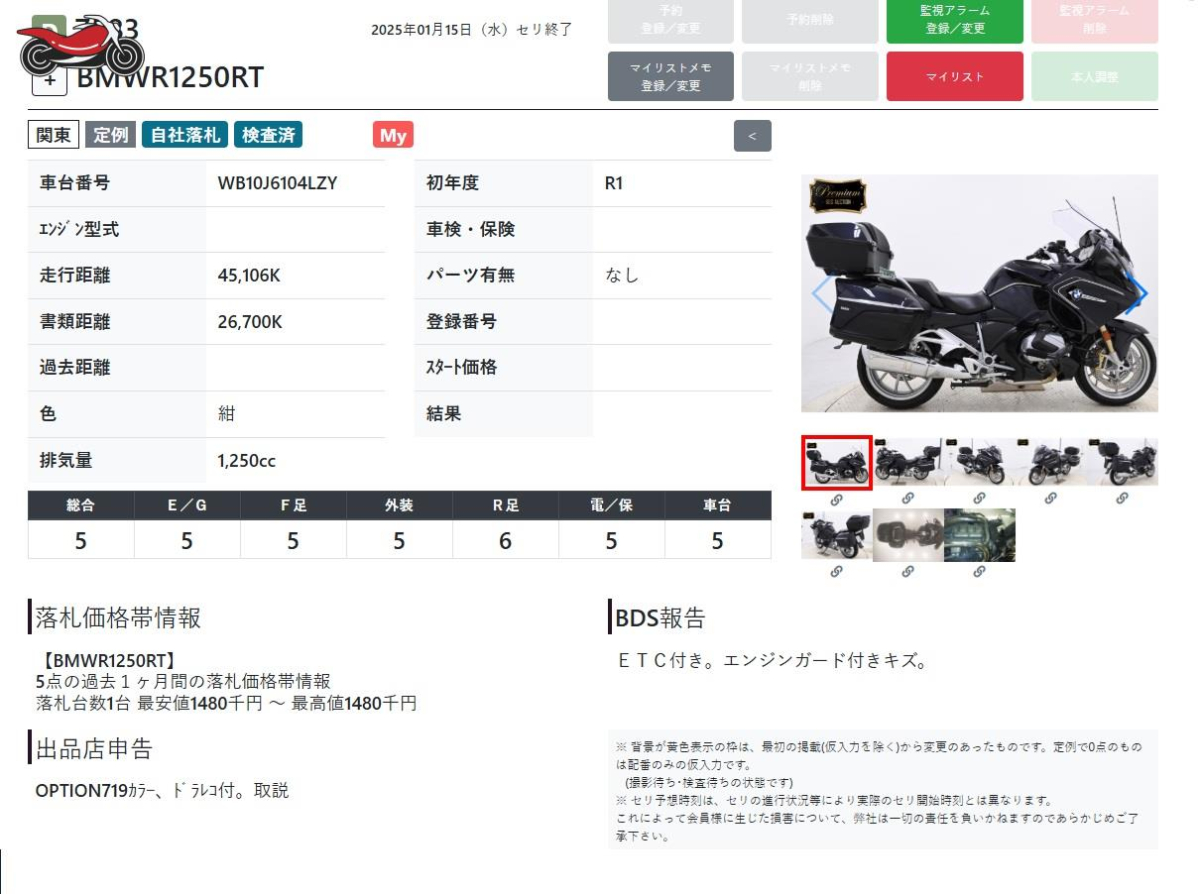
Task: Click the dark マイリストメモ 登録/変更 button
Action: 671,77
